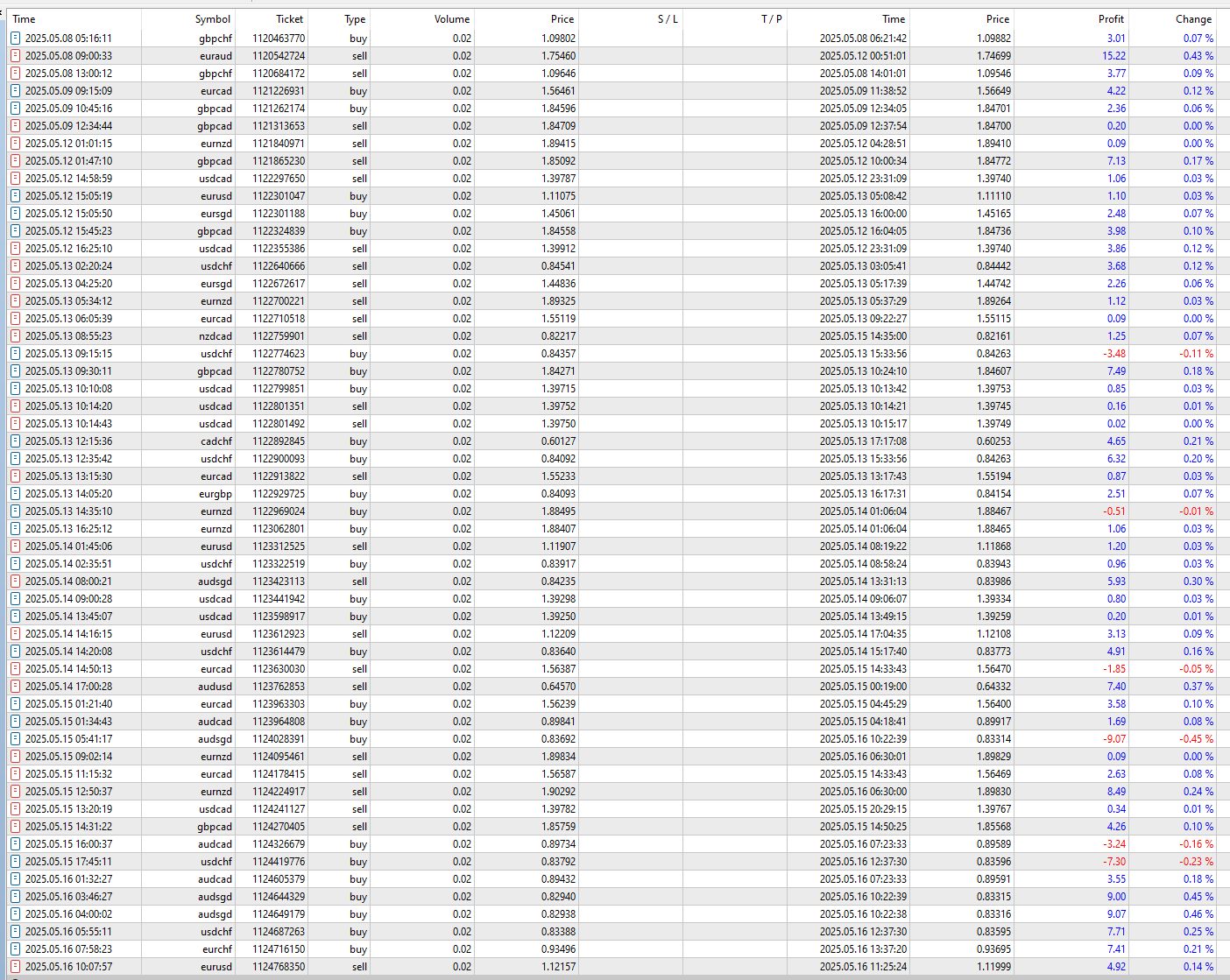Click close time 2025.05.16 13:37:20
The height and width of the screenshot is (980, 1230).
tap(863, 949)
